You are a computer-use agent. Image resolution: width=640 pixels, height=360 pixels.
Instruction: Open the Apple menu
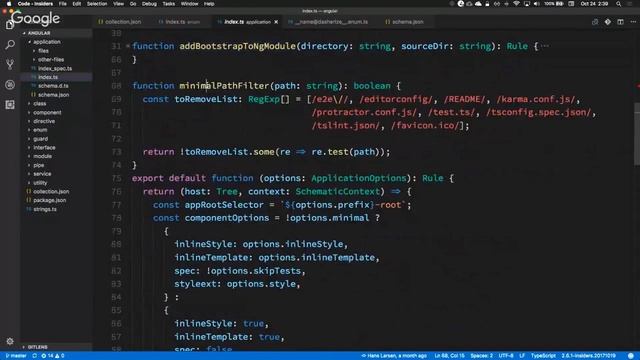pos(9,4)
